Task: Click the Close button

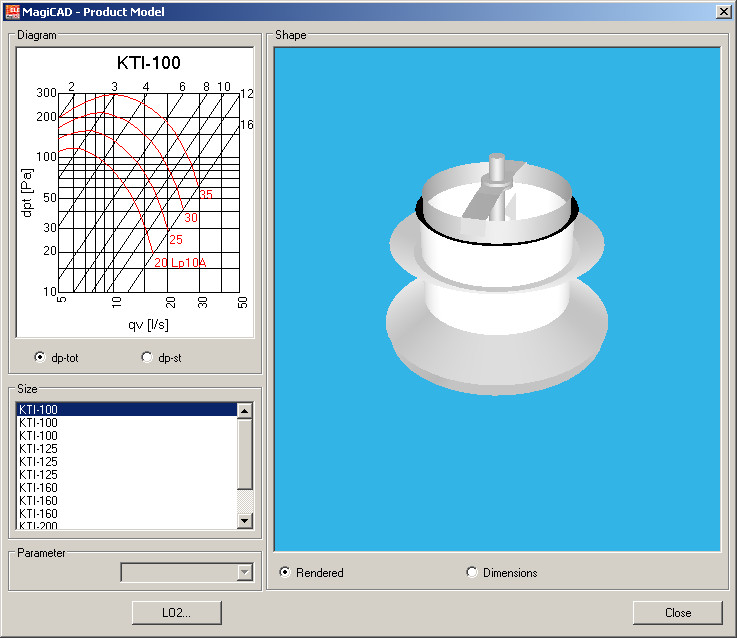Action: [678, 613]
